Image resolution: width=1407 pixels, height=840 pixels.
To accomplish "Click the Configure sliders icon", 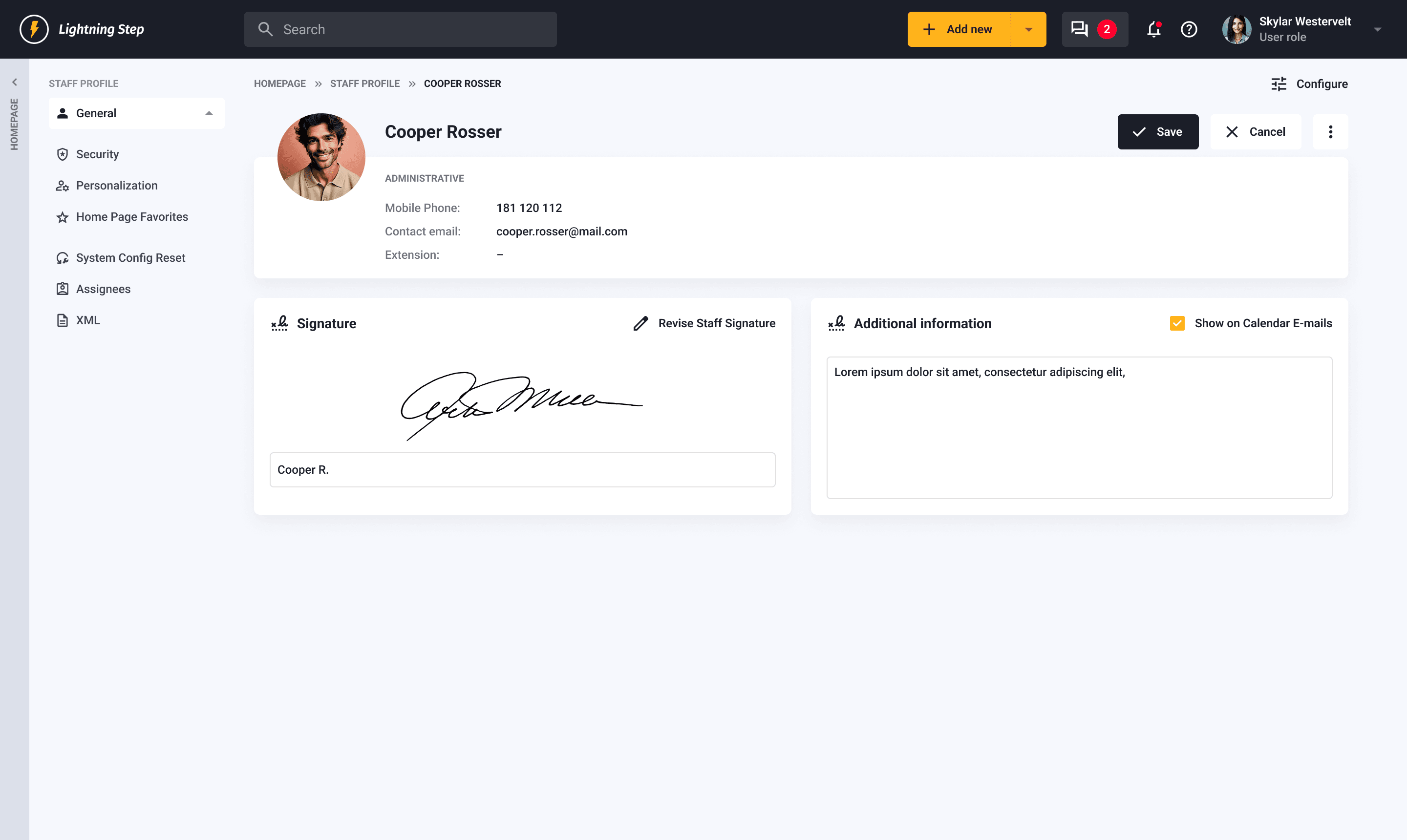I will (x=1279, y=84).
